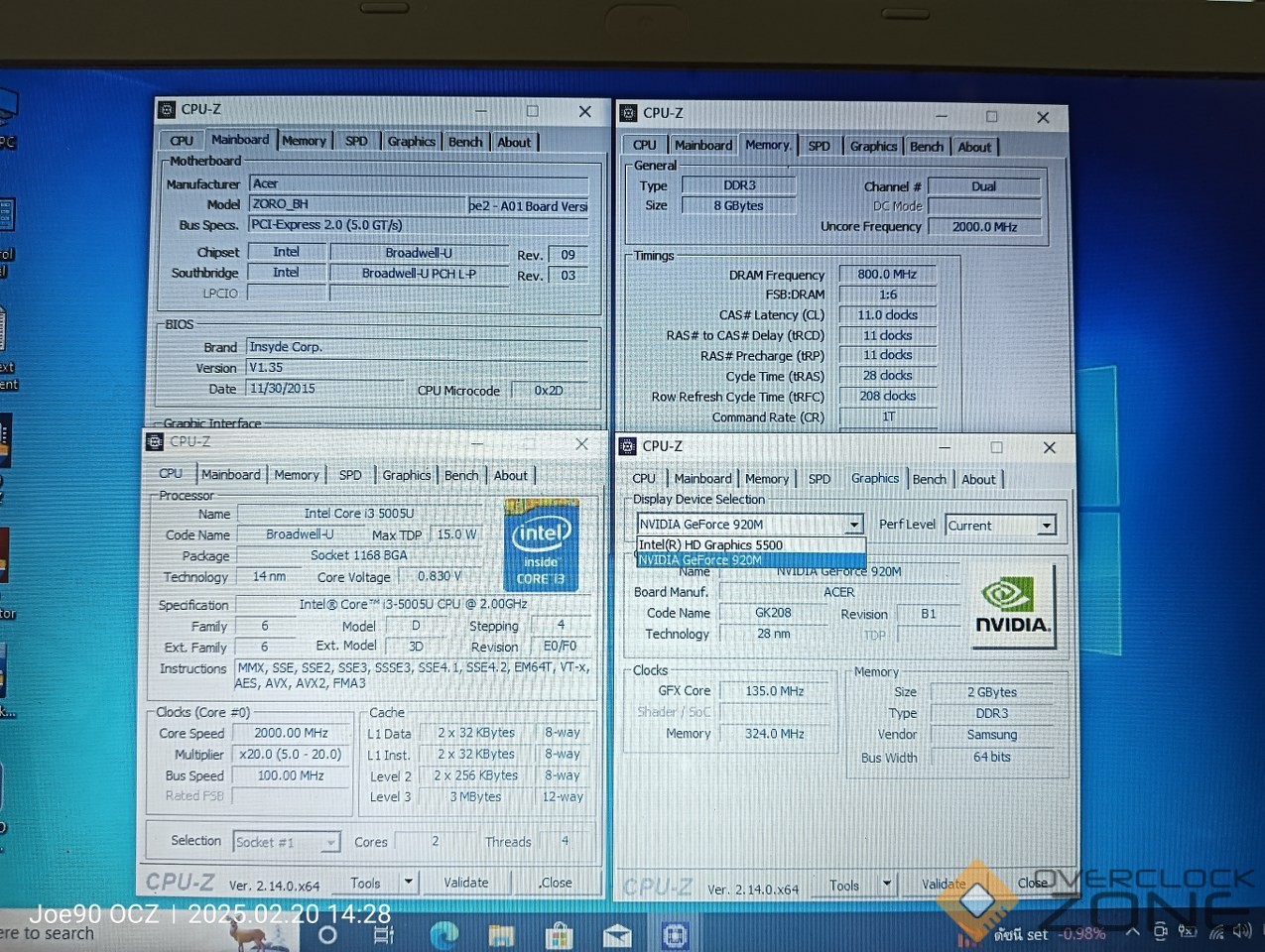The width and height of the screenshot is (1265, 952).
Task: Show hidden icons in the system tray
Action: click(1132, 932)
